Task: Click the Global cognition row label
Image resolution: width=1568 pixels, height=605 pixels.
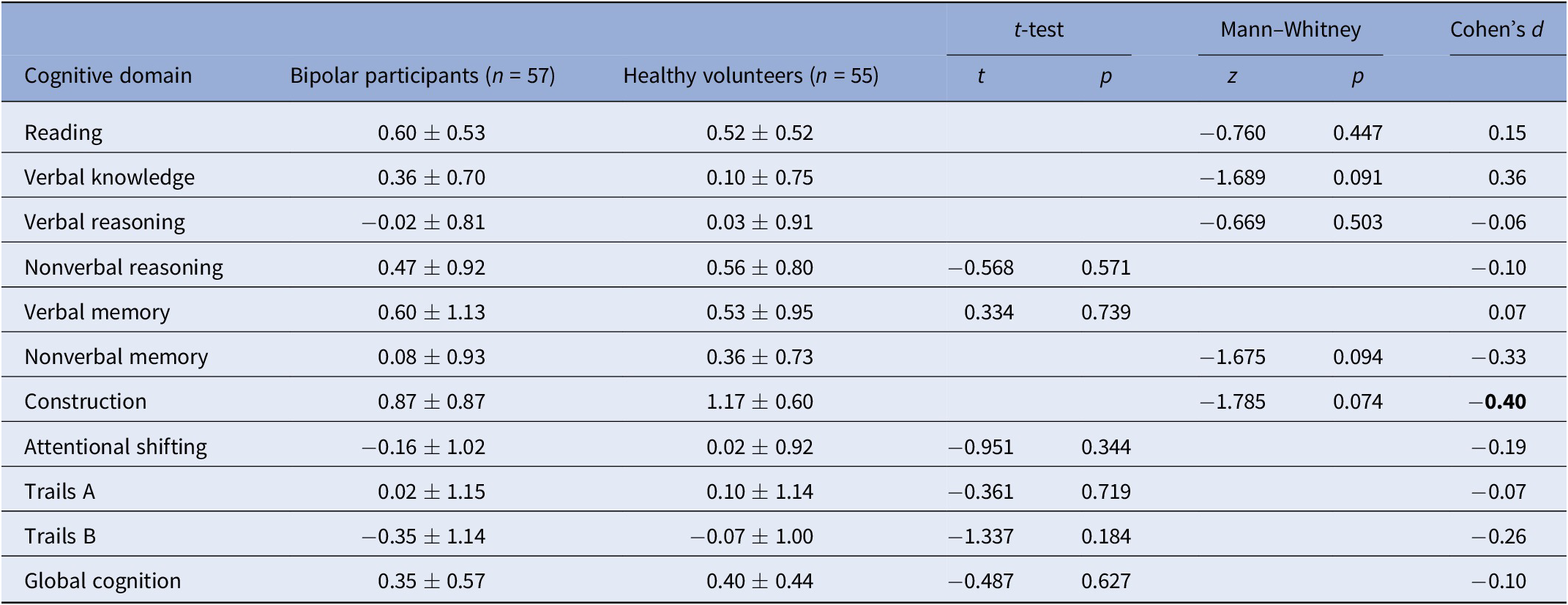Action: tap(102, 581)
